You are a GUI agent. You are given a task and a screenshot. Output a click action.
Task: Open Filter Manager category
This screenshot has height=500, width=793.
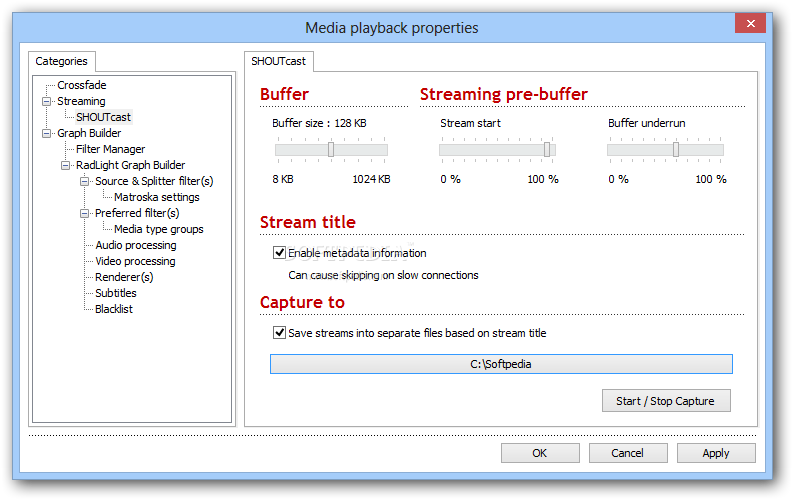pyautogui.click(x=110, y=149)
